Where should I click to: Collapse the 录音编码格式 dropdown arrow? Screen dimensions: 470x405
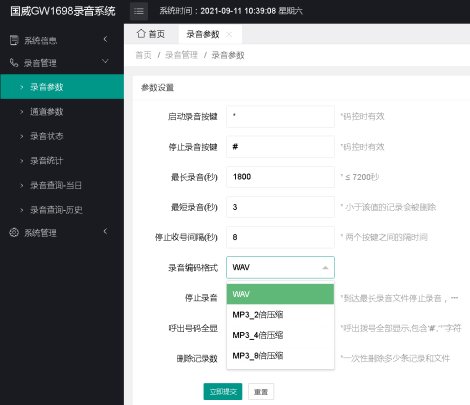tap(325, 267)
